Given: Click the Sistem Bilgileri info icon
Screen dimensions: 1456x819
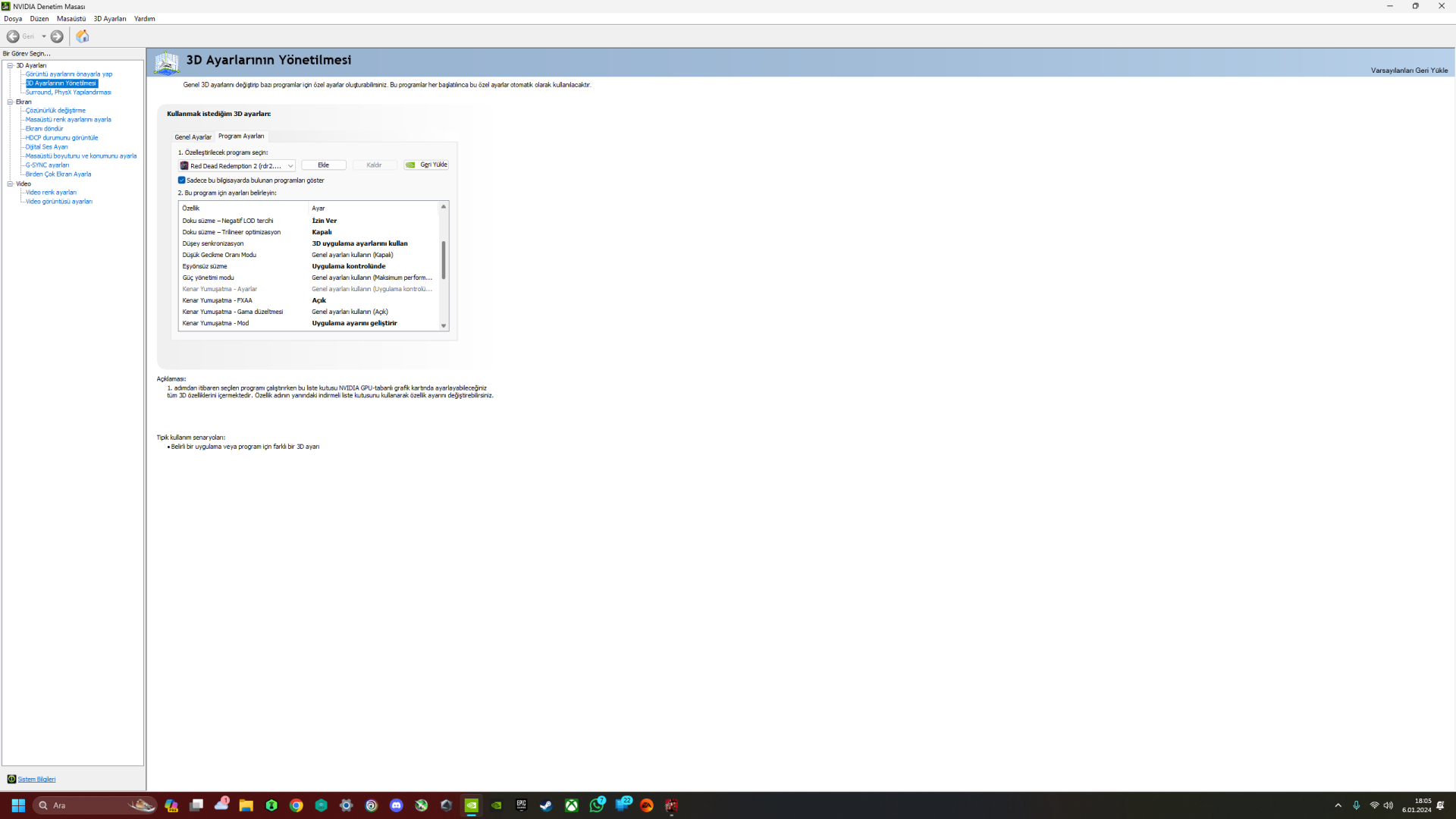Looking at the screenshot, I should (x=11, y=779).
